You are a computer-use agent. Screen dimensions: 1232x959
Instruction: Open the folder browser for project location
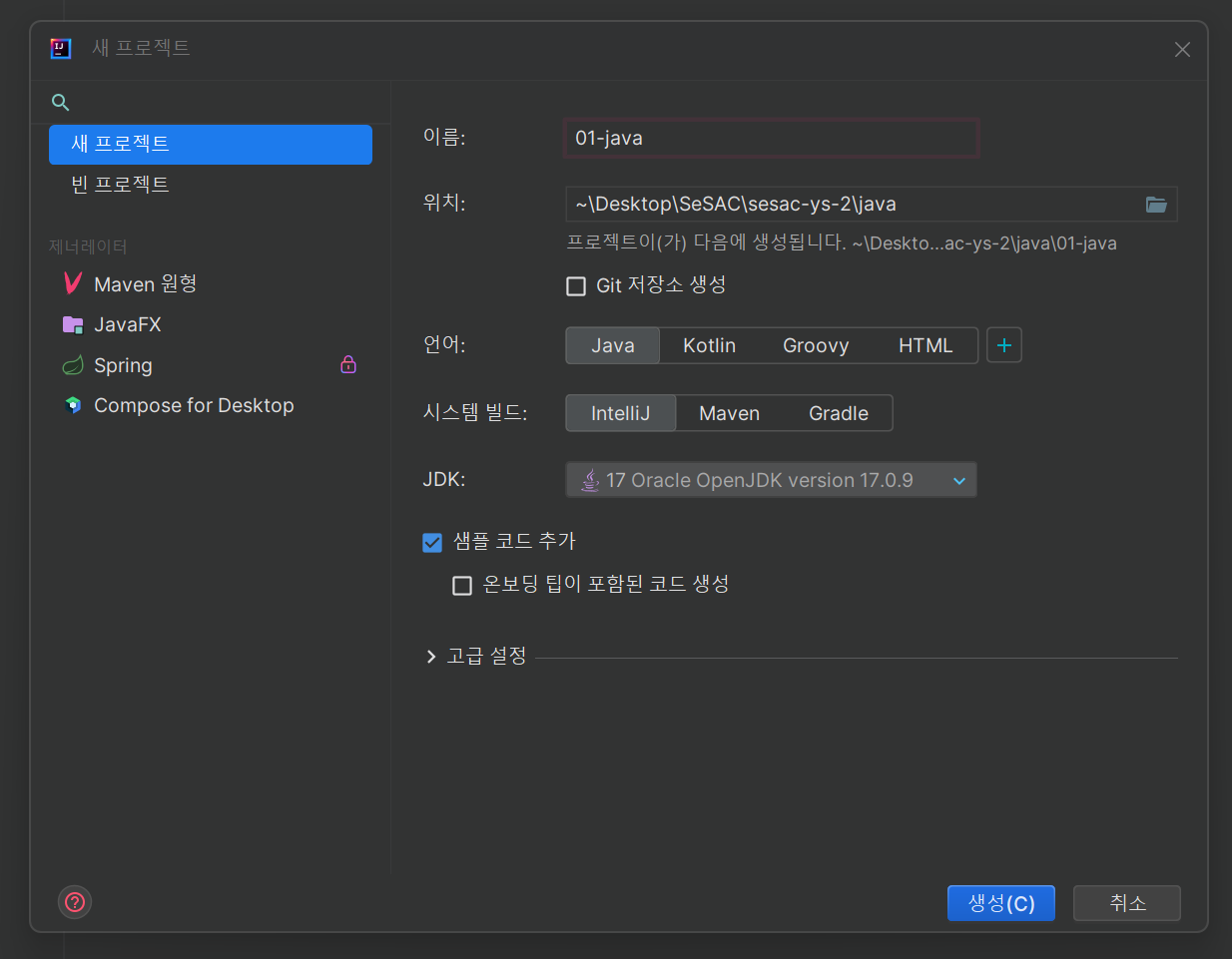tap(1156, 205)
